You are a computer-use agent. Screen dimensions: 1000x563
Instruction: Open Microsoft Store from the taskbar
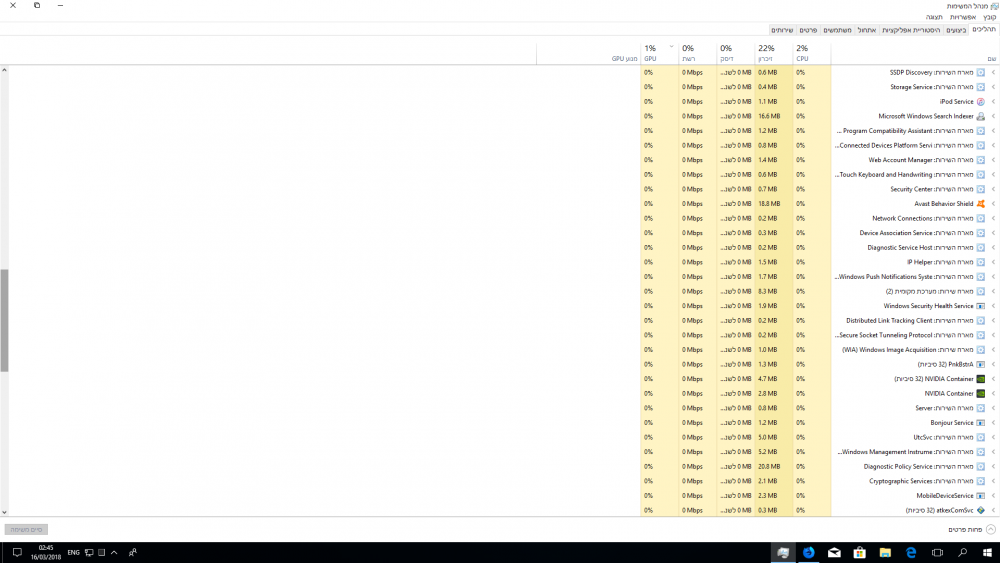click(860, 552)
